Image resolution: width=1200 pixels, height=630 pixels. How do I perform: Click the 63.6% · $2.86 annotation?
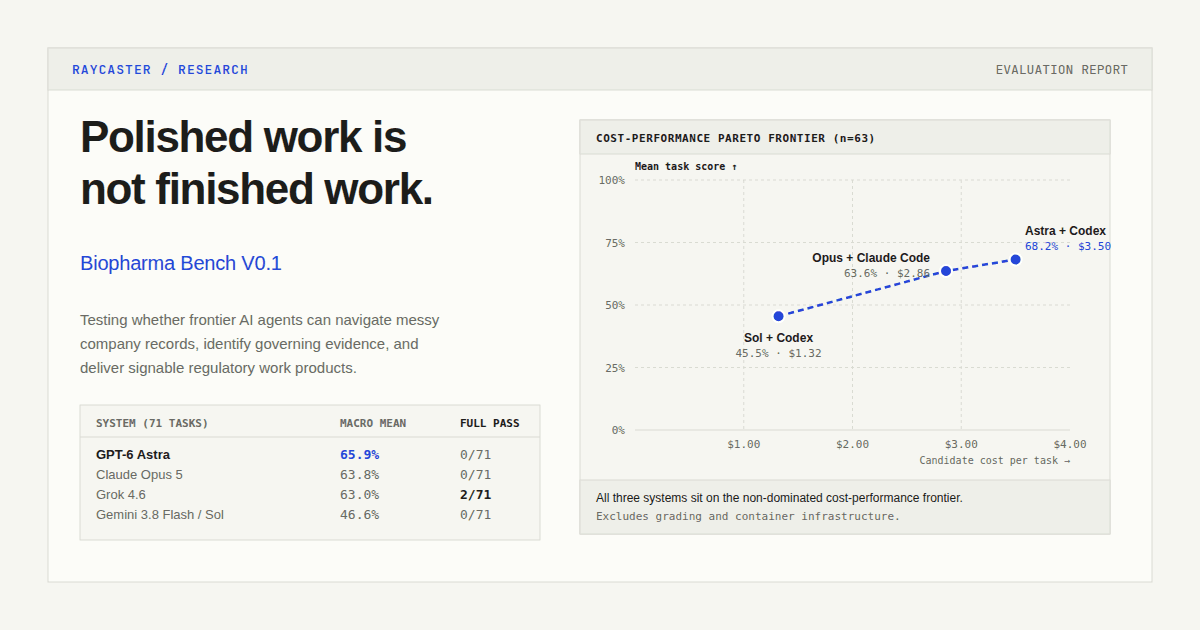click(x=886, y=273)
